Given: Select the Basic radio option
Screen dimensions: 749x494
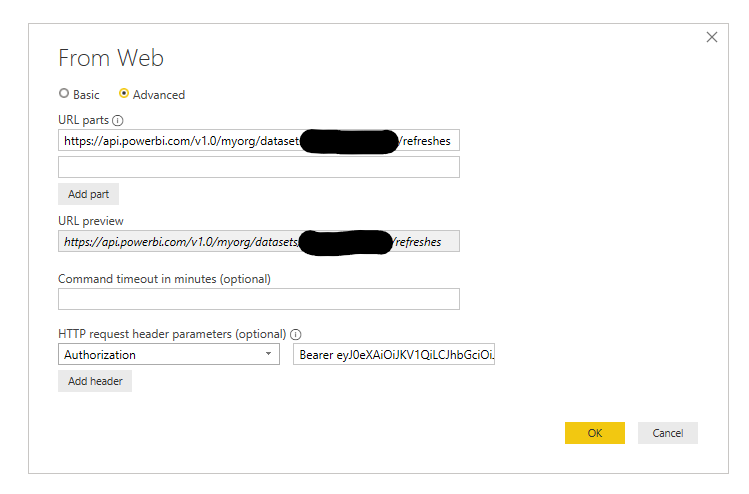Looking at the screenshot, I should click(x=64, y=94).
